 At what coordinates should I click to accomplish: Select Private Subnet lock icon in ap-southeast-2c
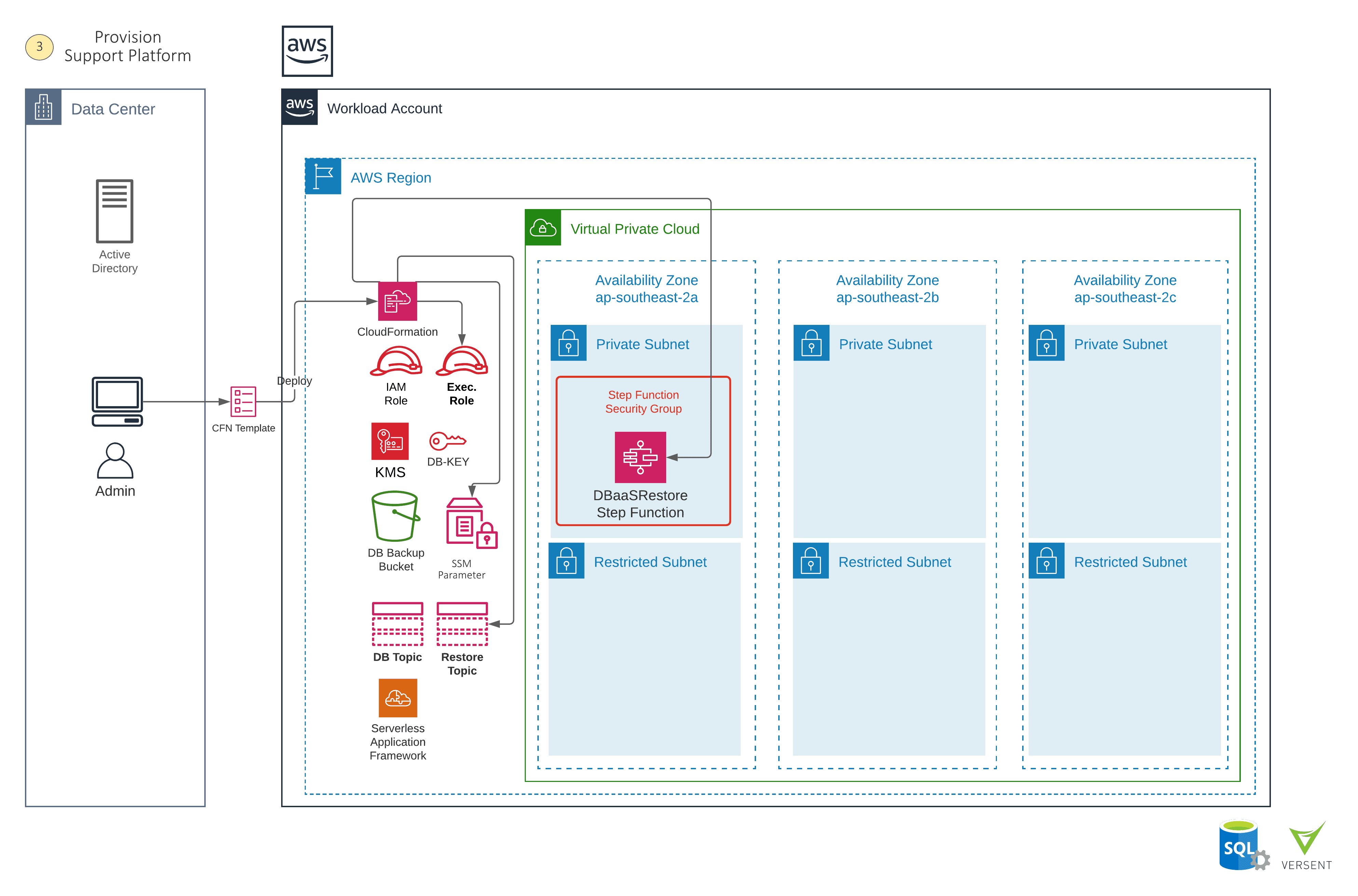point(1046,343)
